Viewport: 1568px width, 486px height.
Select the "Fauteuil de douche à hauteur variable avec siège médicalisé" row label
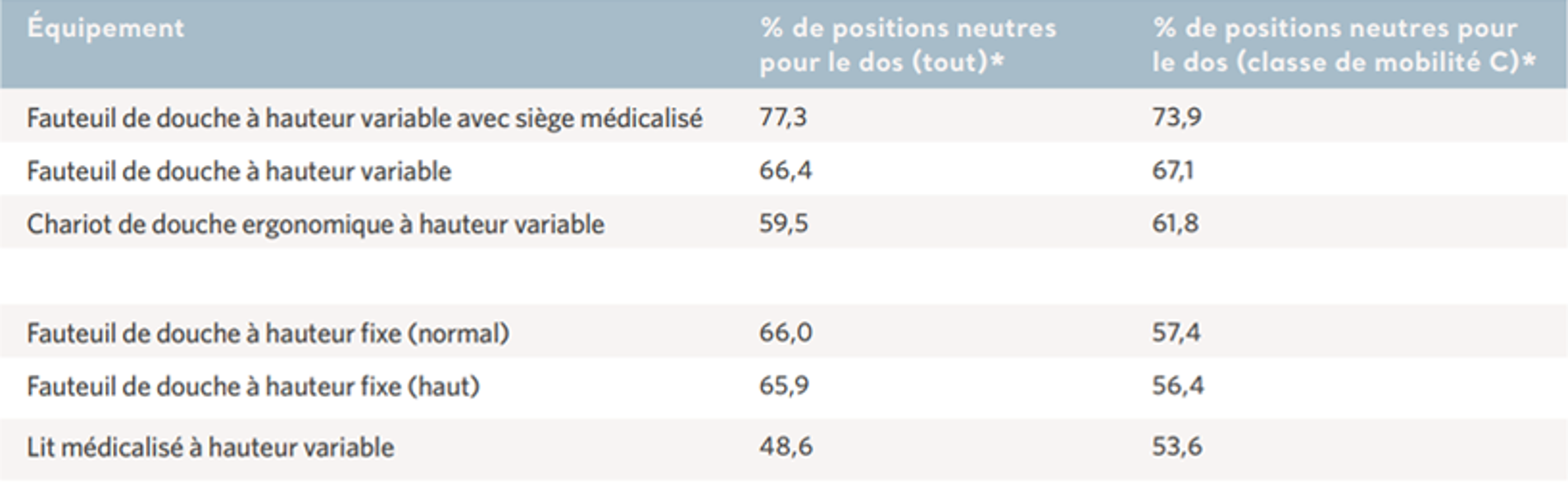click(364, 118)
